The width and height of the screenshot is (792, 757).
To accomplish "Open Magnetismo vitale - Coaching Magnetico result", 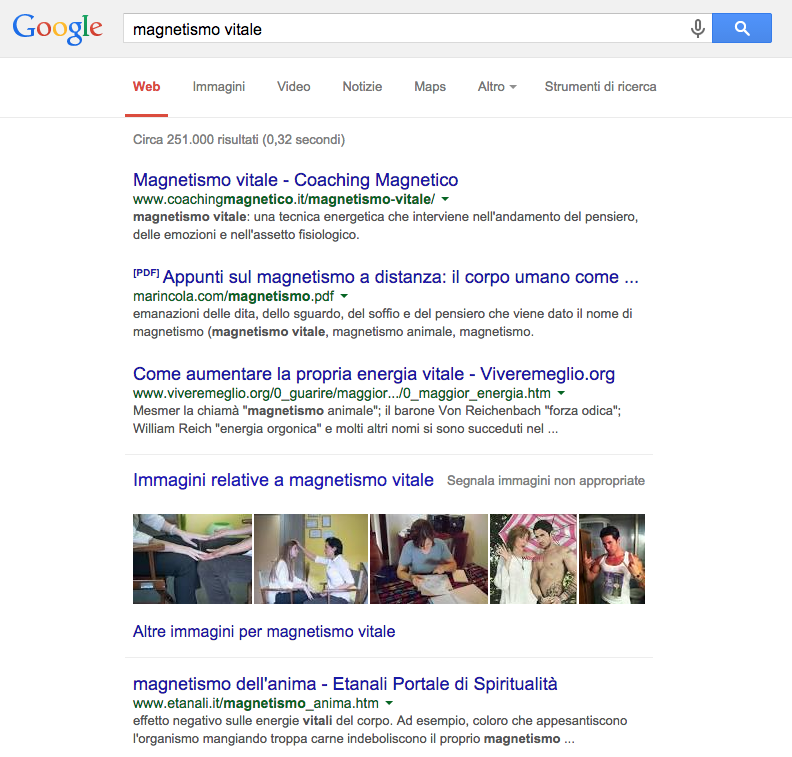I will tap(295, 180).
